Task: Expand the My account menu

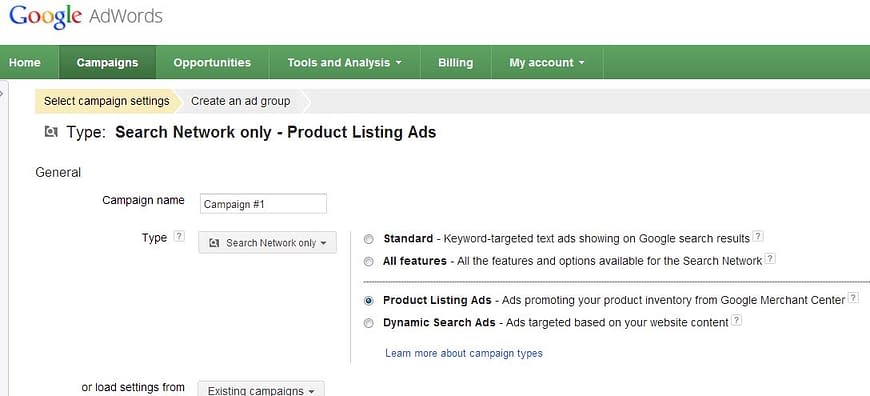Action: point(547,63)
